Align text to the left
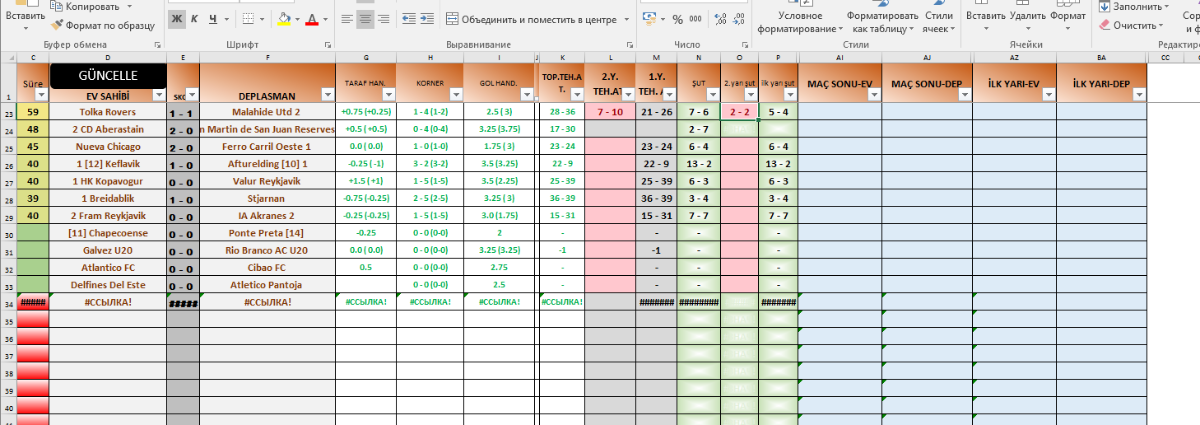The image size is (1200, 425). pos(346,19)
